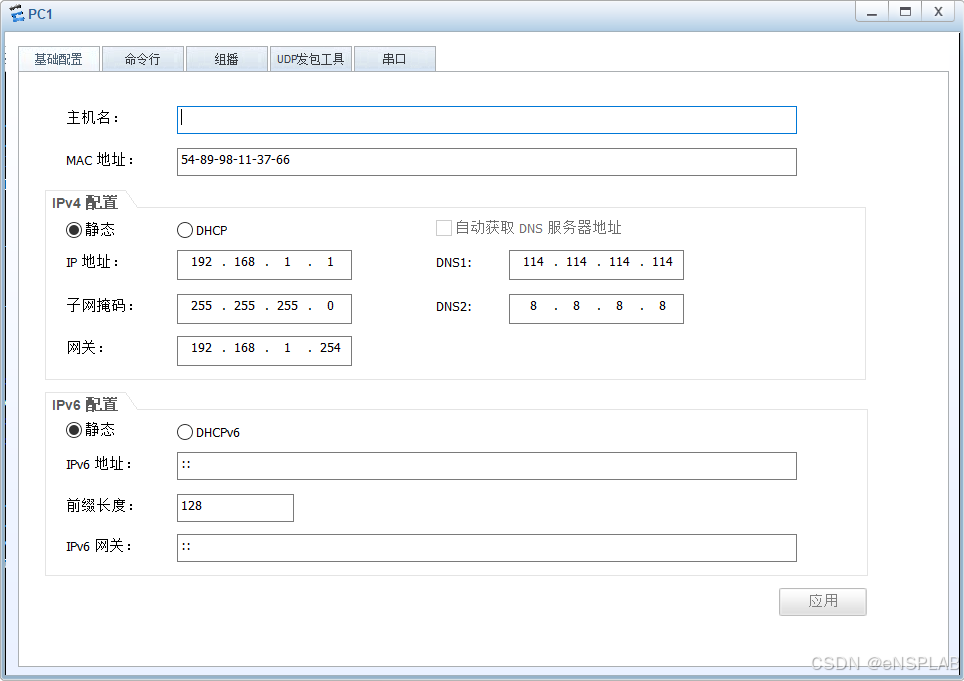Click the IPv6 地址 input field
964x681 pixels.
(x=487, y=466)
